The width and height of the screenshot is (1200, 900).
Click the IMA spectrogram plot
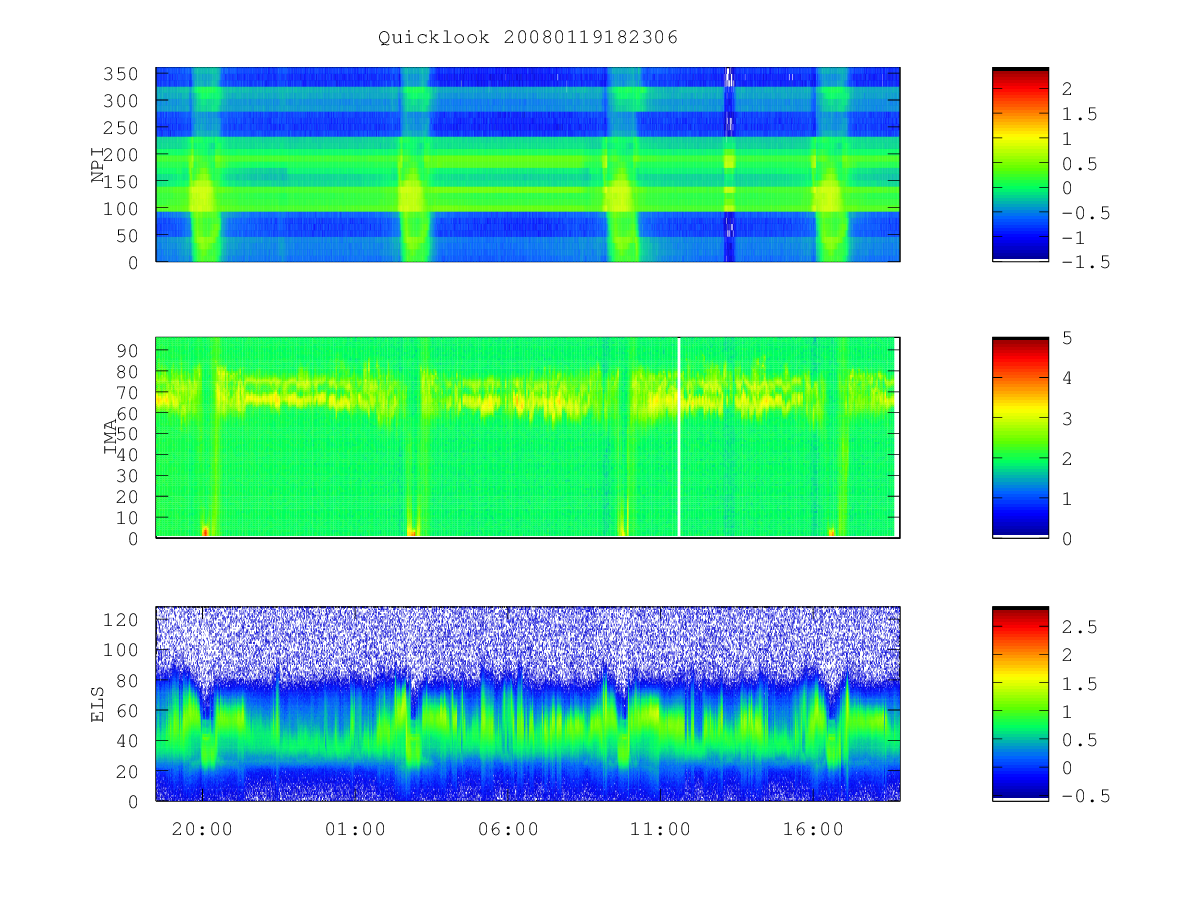[x=528, y=438]
